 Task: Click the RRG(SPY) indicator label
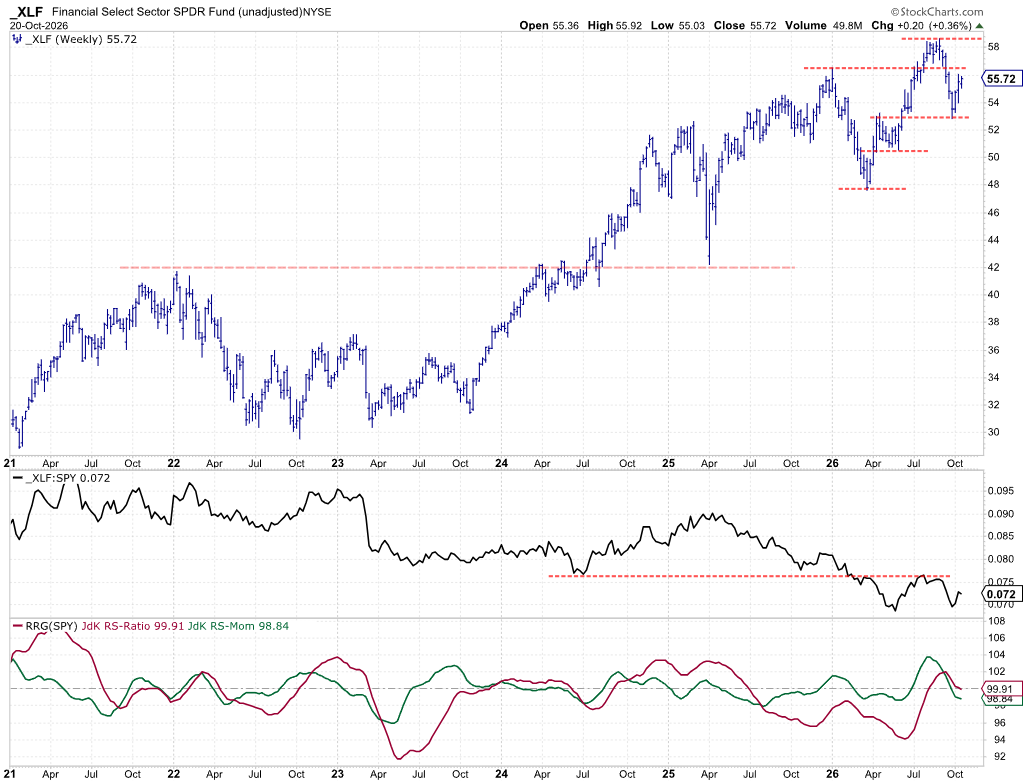click(x=51, y=626)
